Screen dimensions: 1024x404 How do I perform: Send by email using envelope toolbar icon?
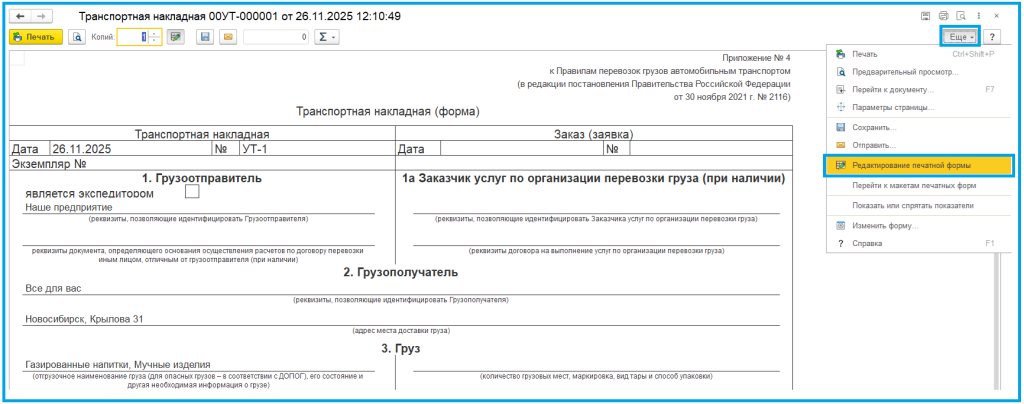pos(227,37)
